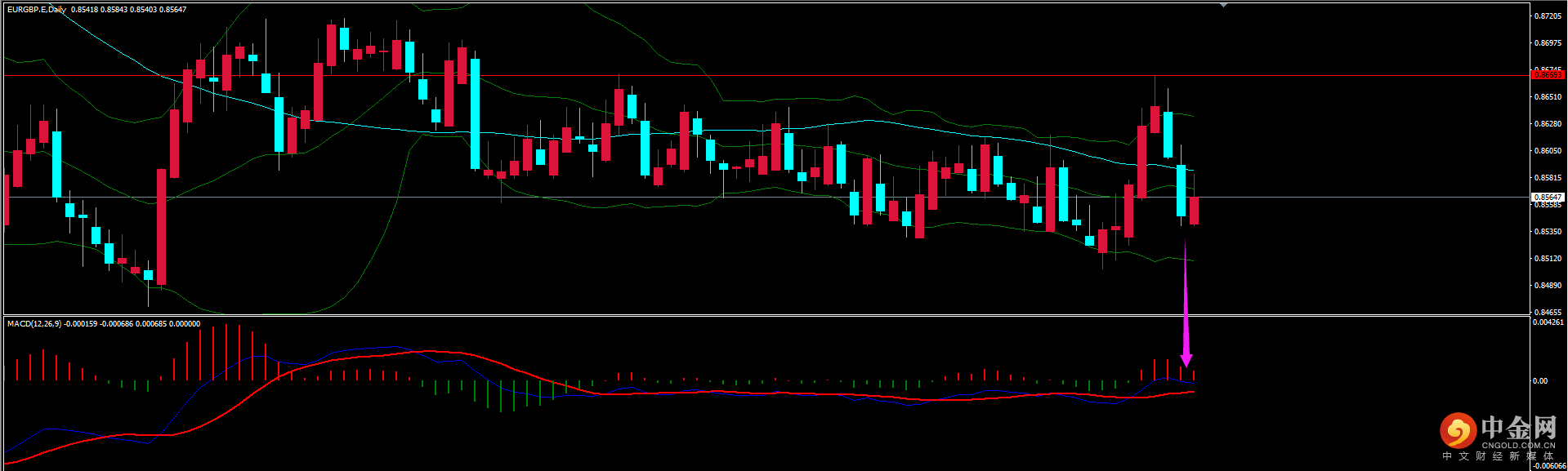
Task: Click the MACD(12,26,9) indicator label
Action: coord(34,324)
